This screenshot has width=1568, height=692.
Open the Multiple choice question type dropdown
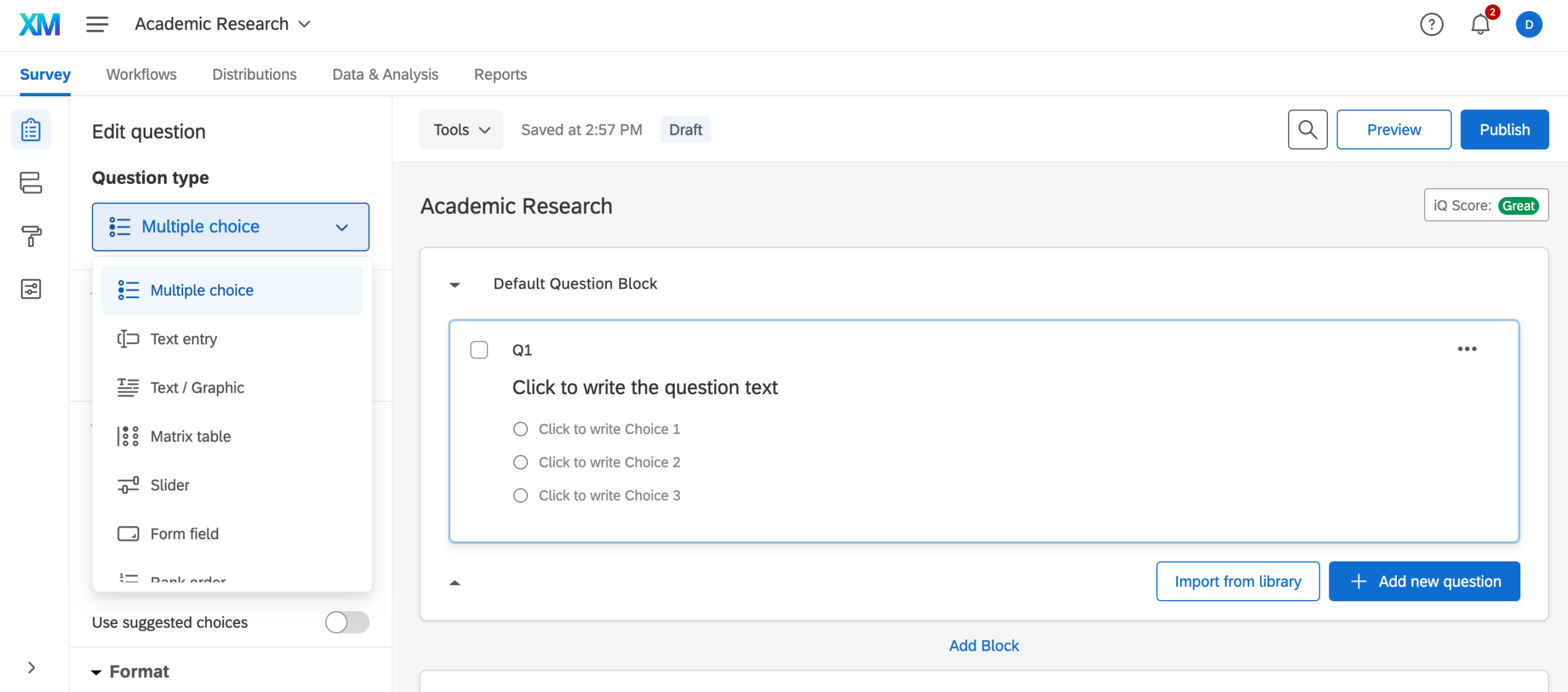coord(230,226)
